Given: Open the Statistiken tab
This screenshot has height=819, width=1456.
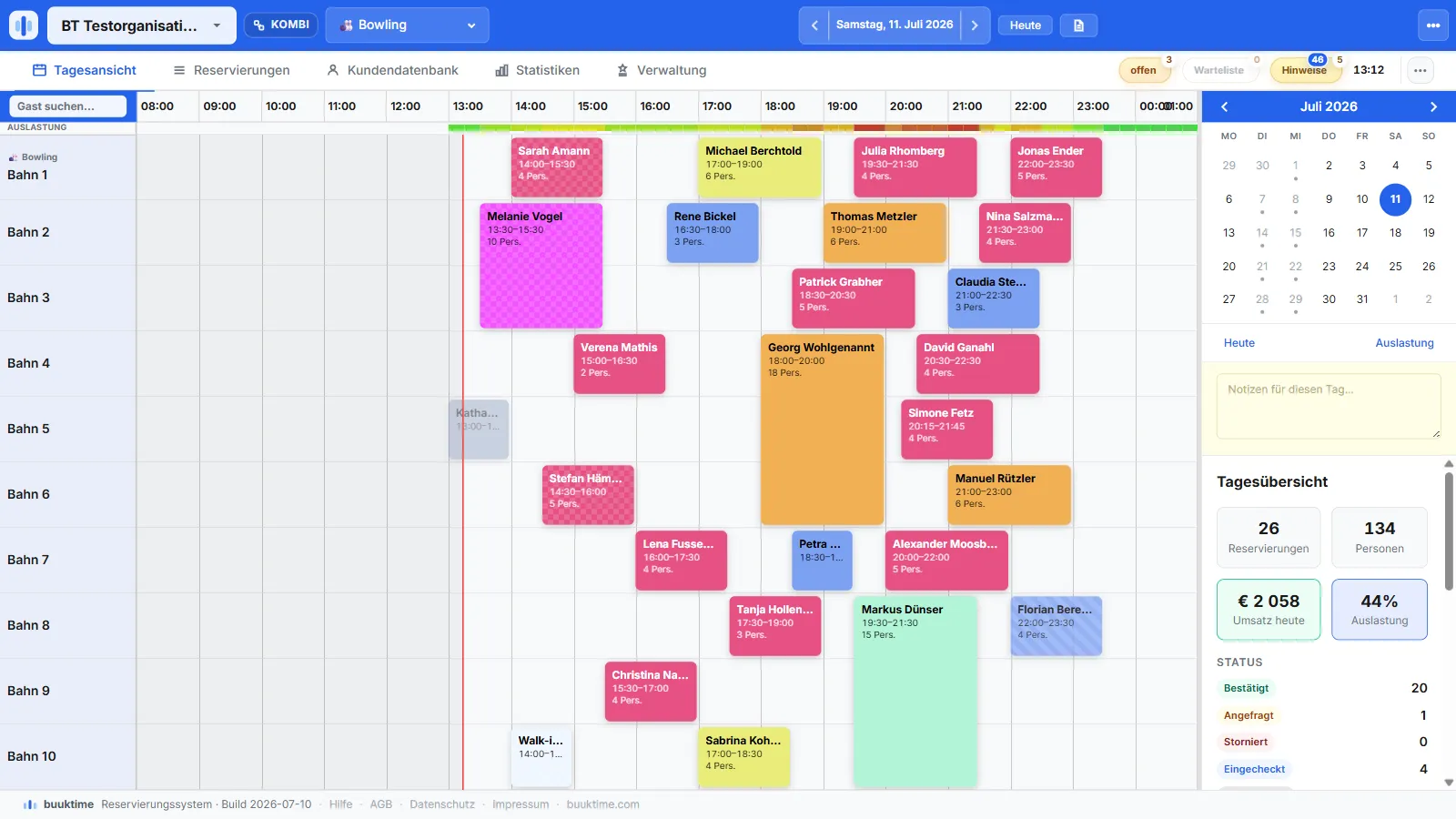Looking at the screenshot, I should (x=537, y=70).
